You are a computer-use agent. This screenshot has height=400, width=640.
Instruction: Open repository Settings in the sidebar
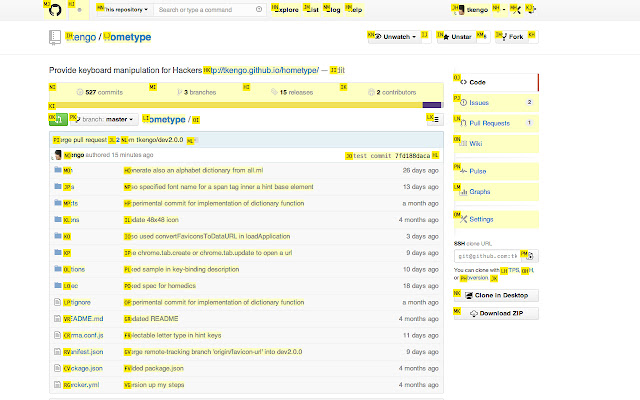tap(496, 220)
